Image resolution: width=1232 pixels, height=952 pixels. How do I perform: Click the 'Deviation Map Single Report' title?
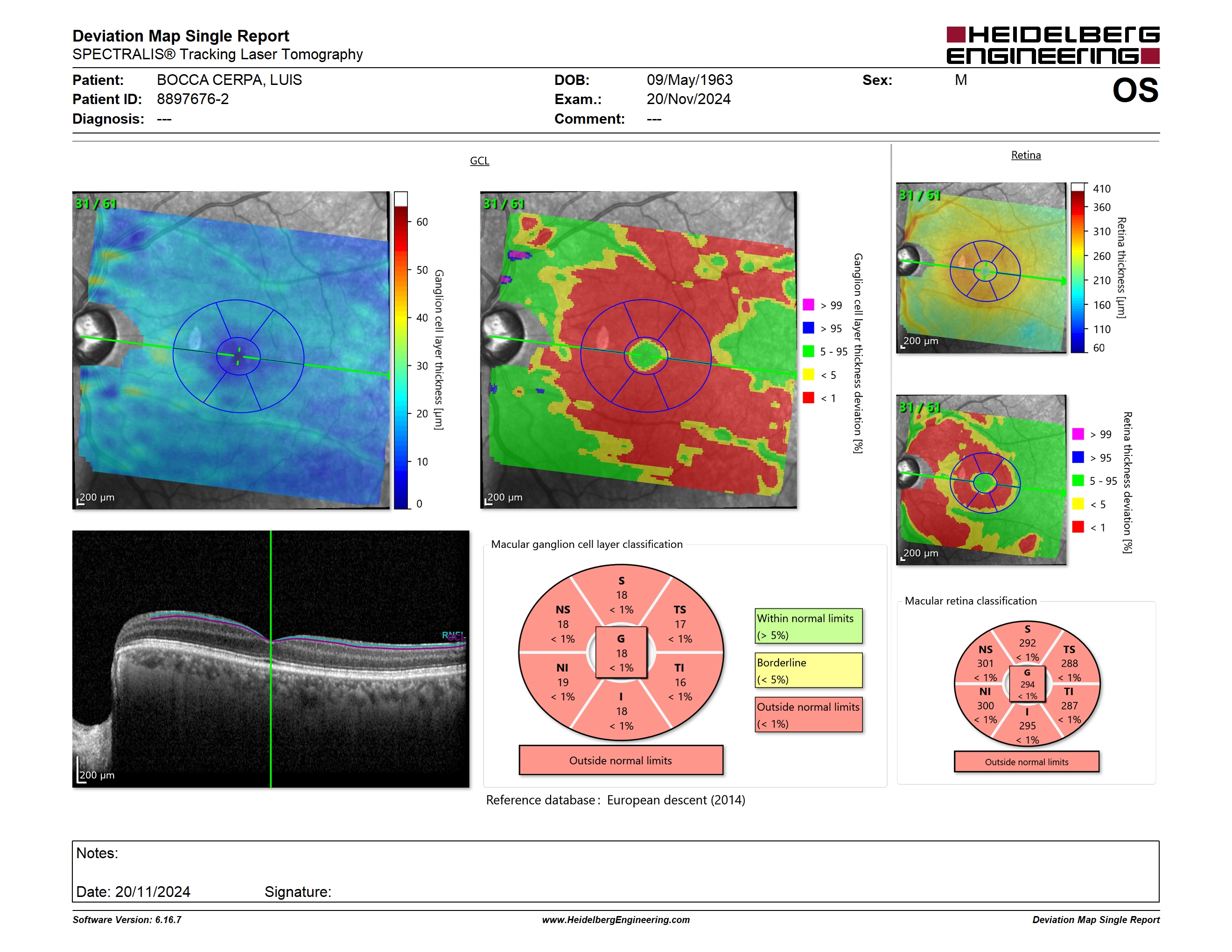181,36
